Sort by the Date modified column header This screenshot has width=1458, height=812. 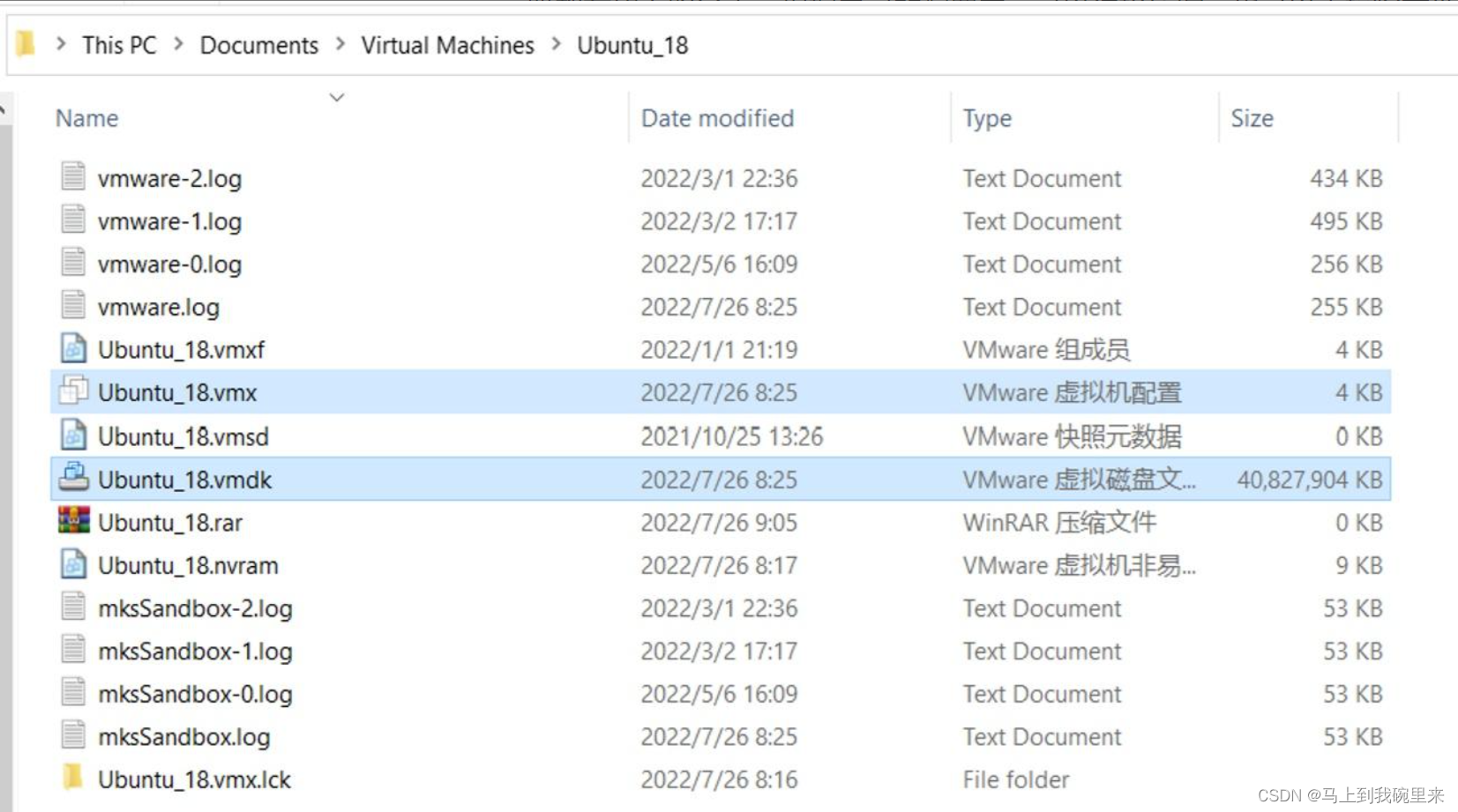pos(717,118)
